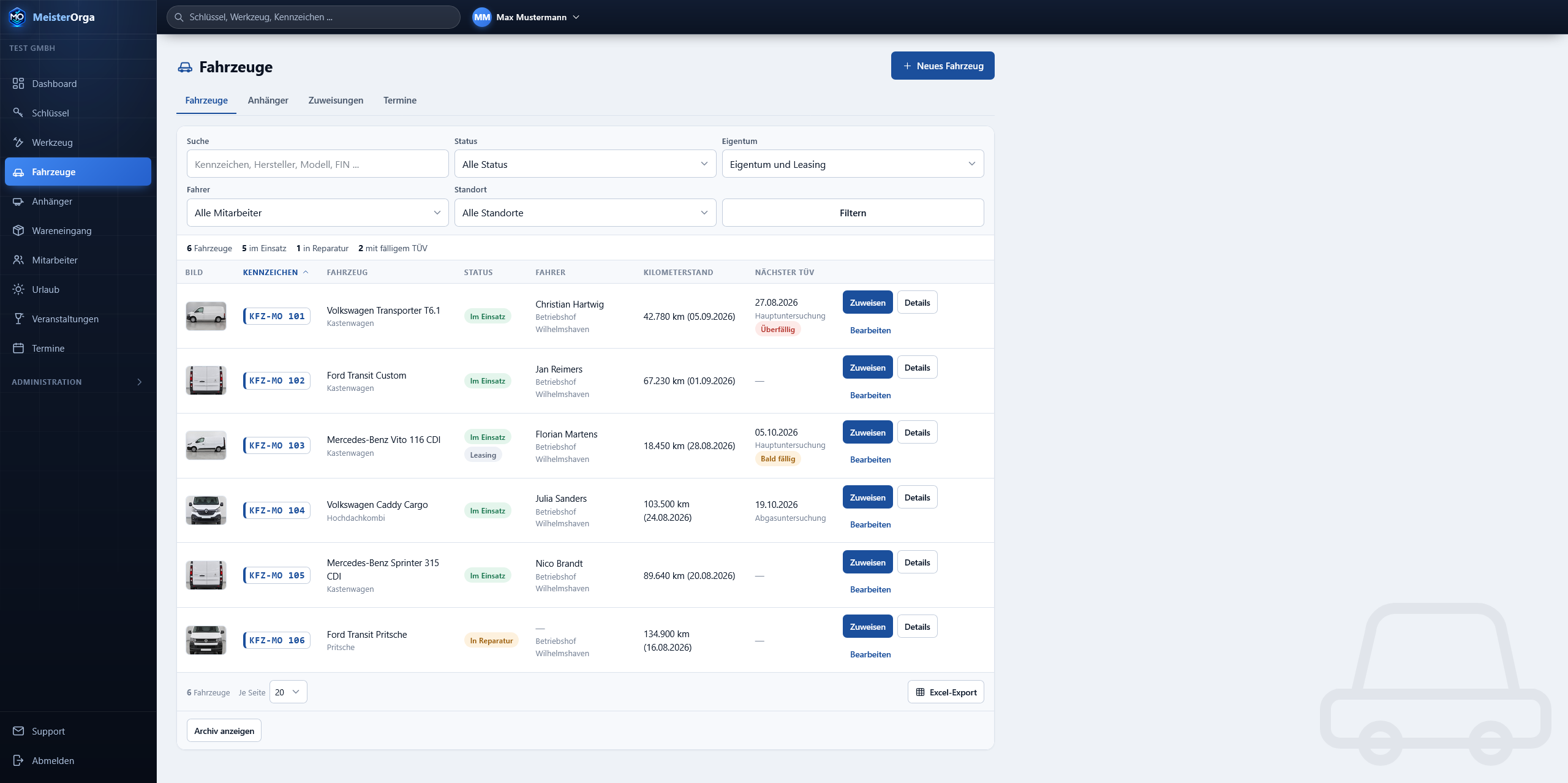Open Details for KFZ-MO 103
The height and width of the screenshot is (783, 1568).
[917, 433]
